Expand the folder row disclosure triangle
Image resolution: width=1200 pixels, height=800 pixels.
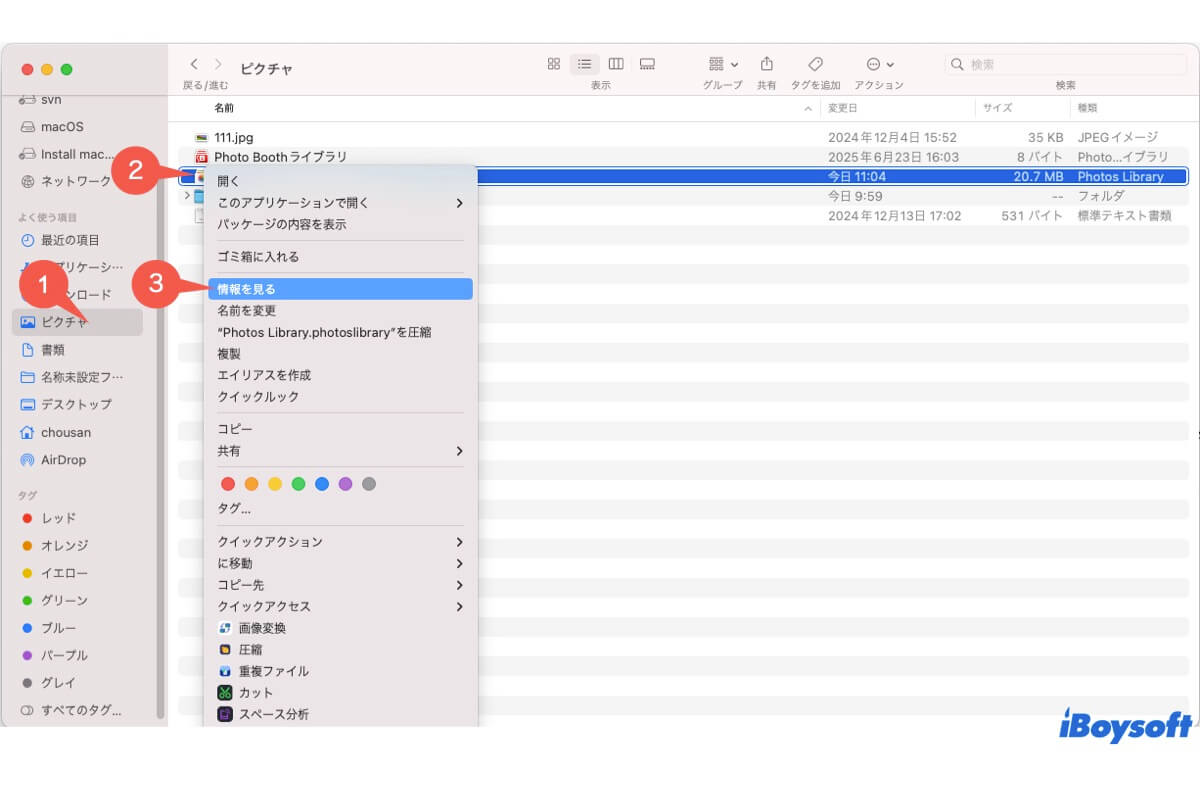pos(187,196)
